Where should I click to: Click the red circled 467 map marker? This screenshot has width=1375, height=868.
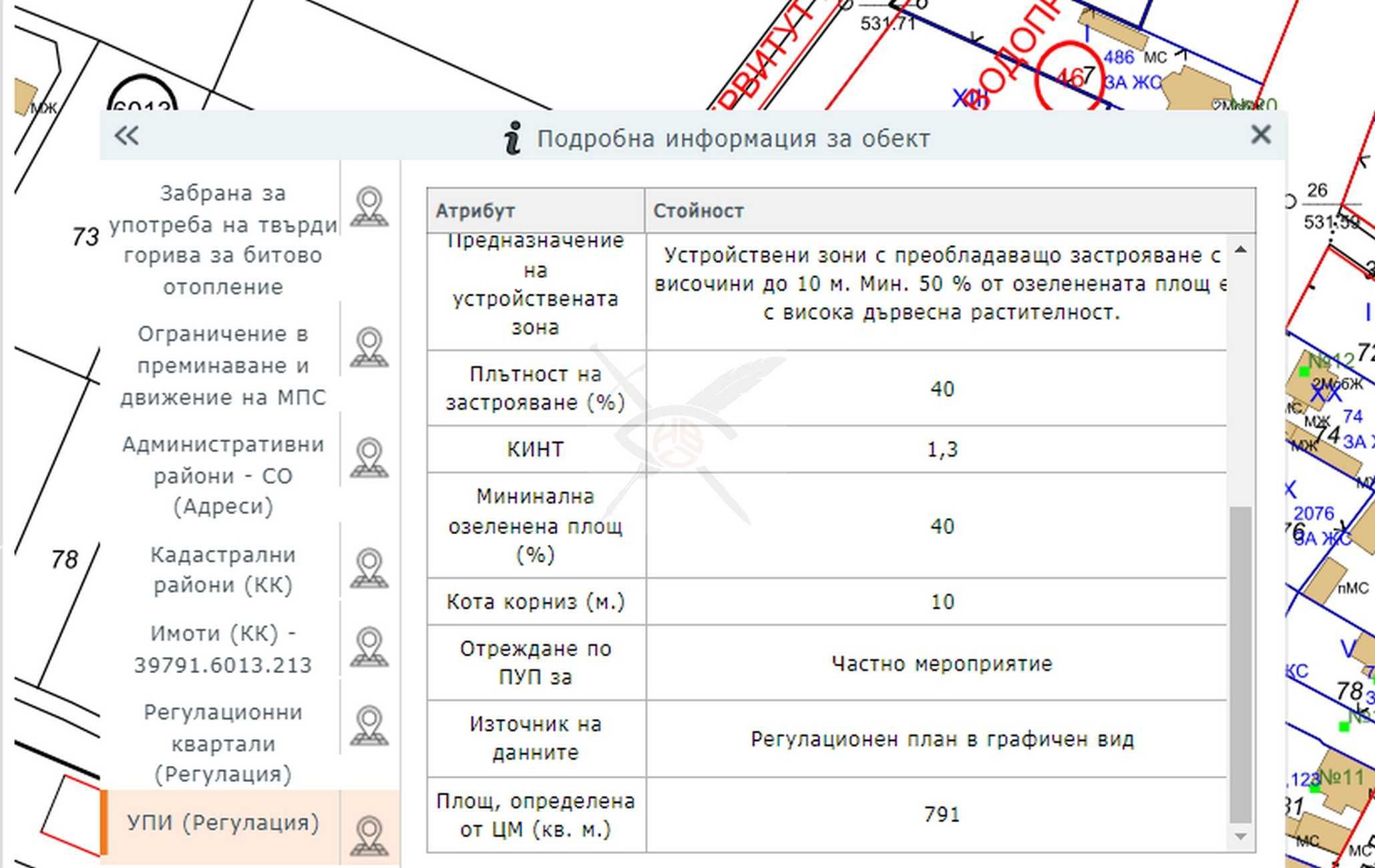tap(1070, 78)
